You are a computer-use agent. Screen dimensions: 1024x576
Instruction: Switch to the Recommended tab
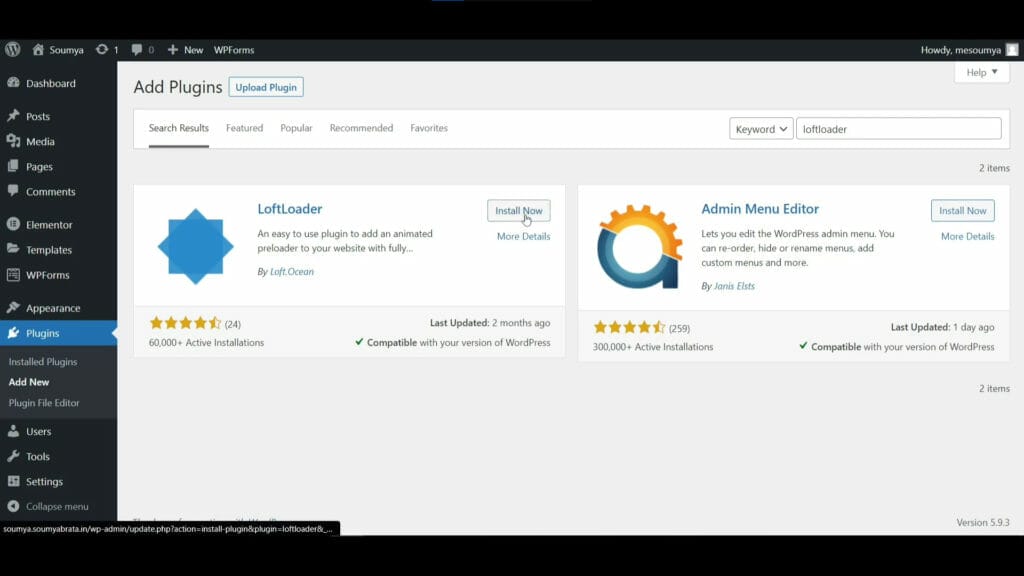tap(361, 128)
